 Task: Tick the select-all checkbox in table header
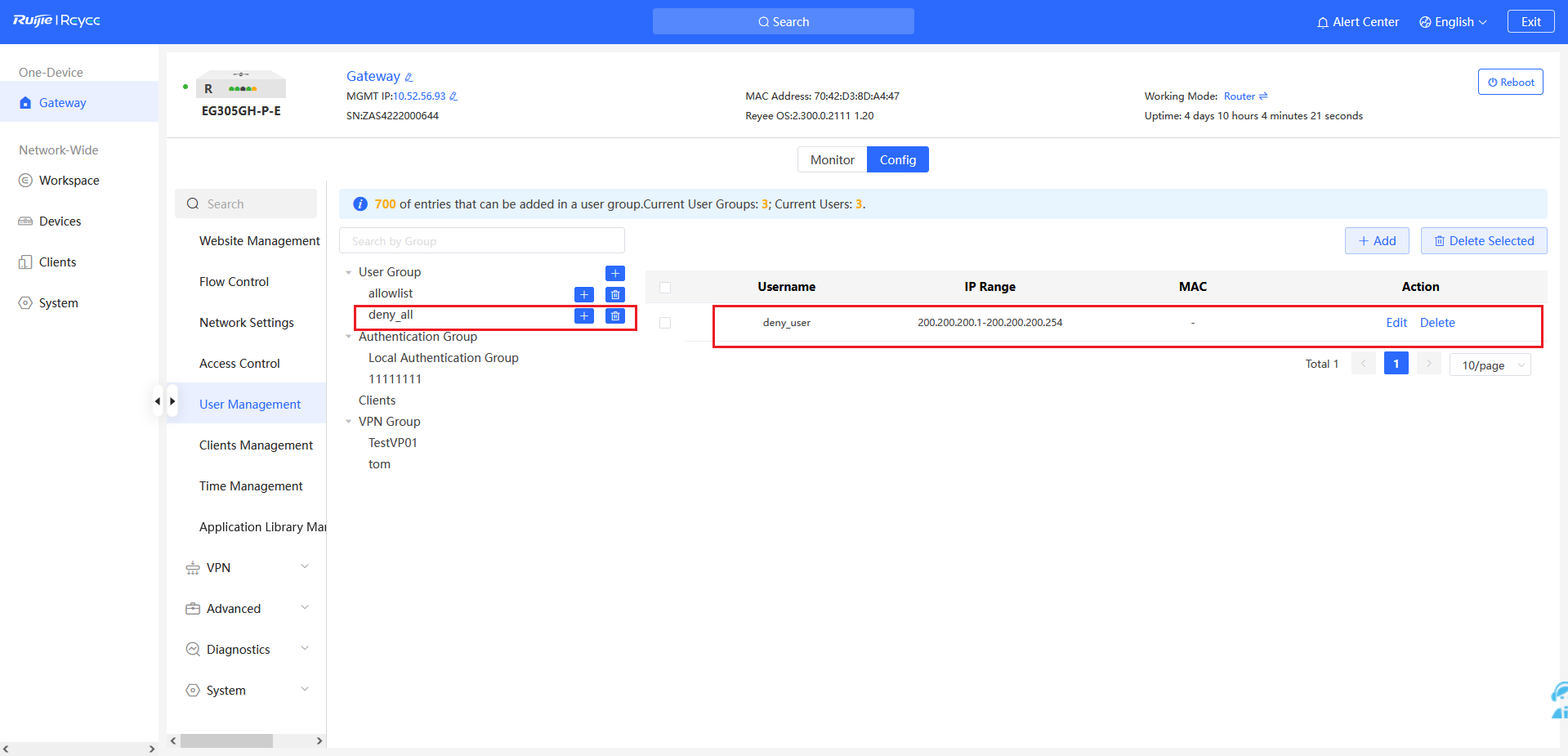665,288
